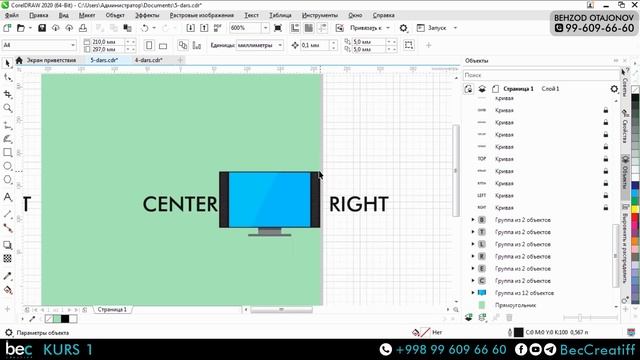Select the Text tool

pos(7,197)
